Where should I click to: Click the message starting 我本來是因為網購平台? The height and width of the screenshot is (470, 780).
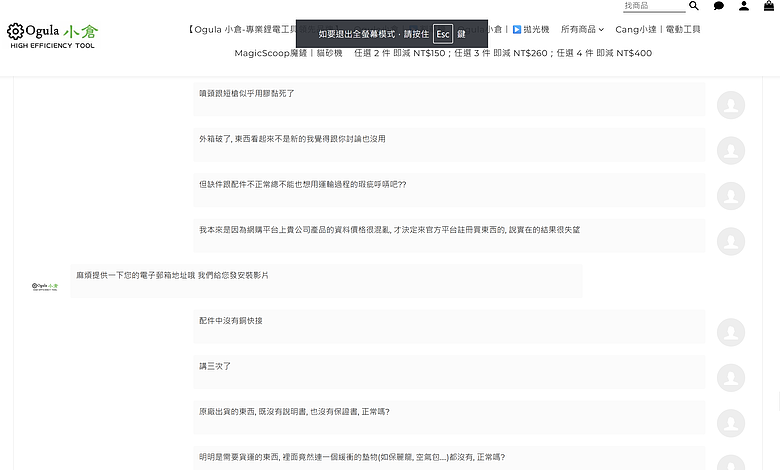pos(449,235)
